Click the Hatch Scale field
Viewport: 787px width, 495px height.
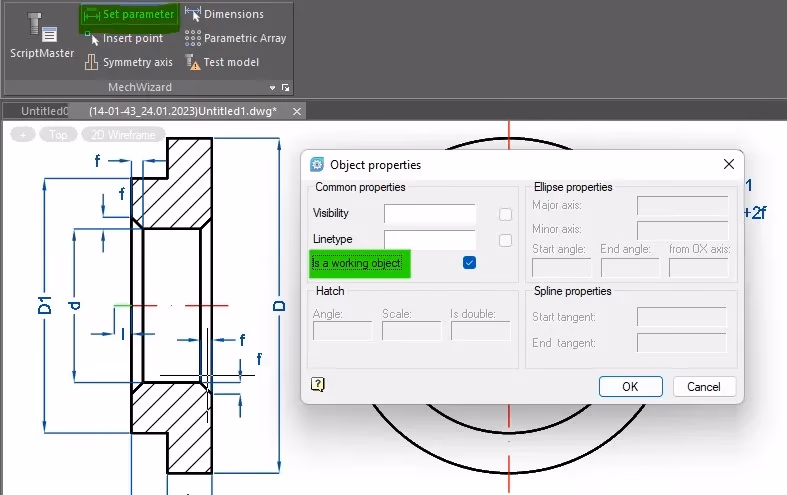coord(412,331)
